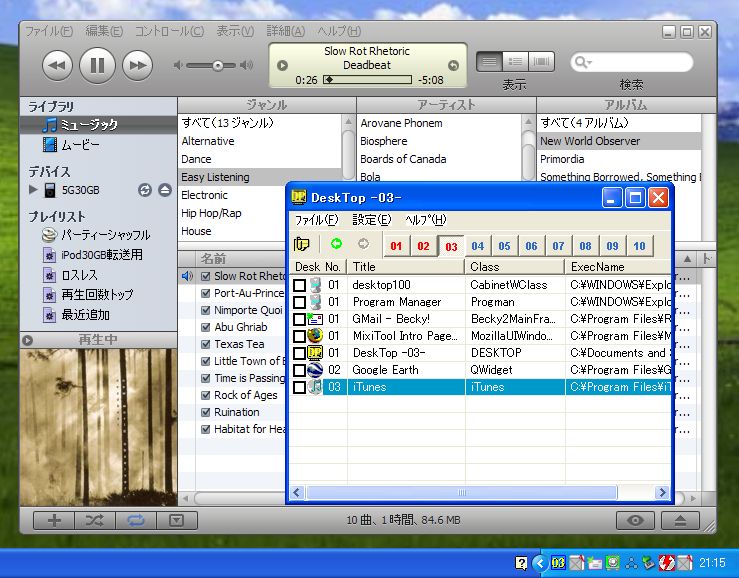
Task: Click the previous track rewind button
Action: tap(57, 65)
